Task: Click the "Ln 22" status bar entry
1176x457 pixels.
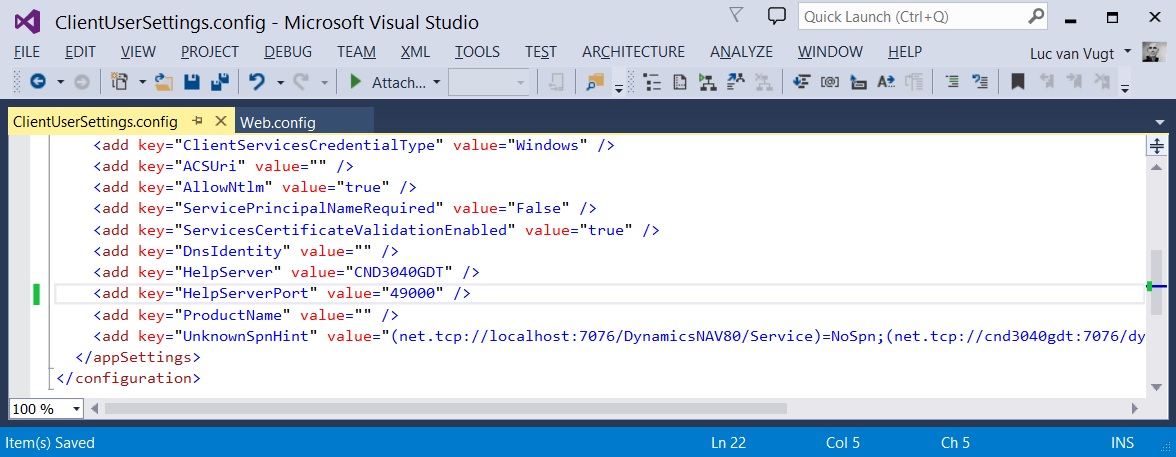Action: (x=728, y=443)
